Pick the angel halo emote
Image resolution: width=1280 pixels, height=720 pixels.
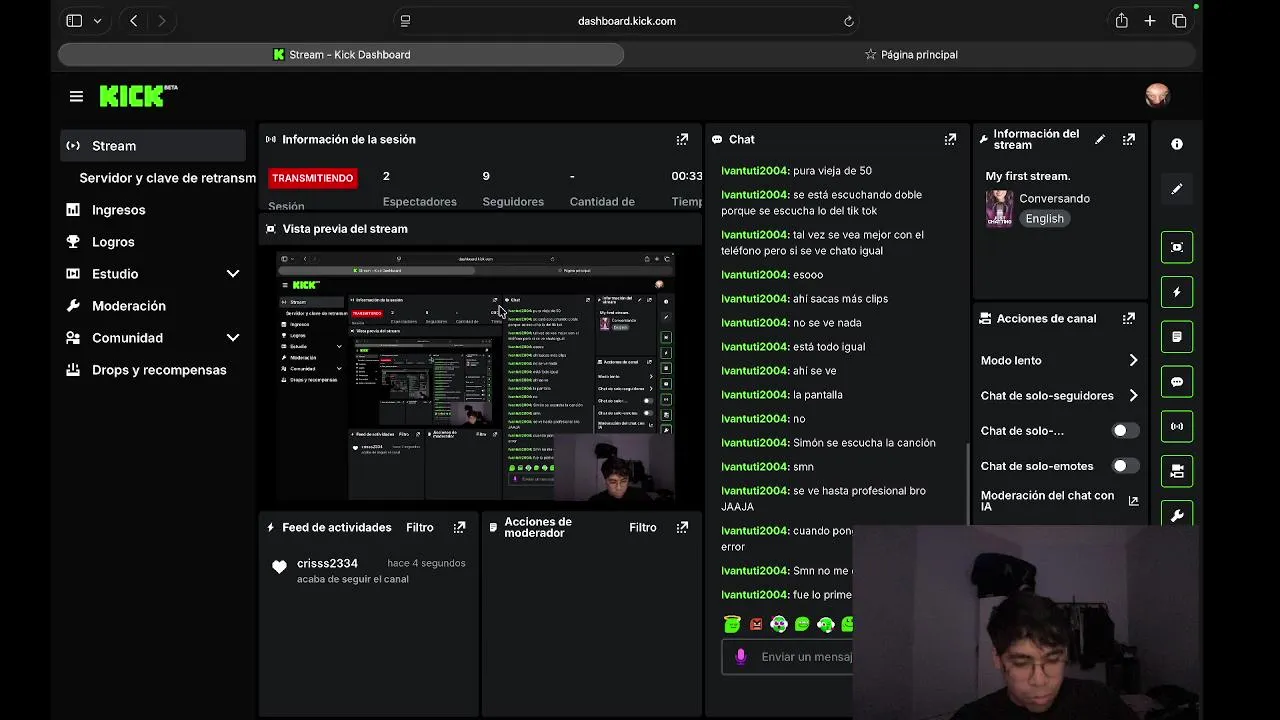[x=732, y=624]
